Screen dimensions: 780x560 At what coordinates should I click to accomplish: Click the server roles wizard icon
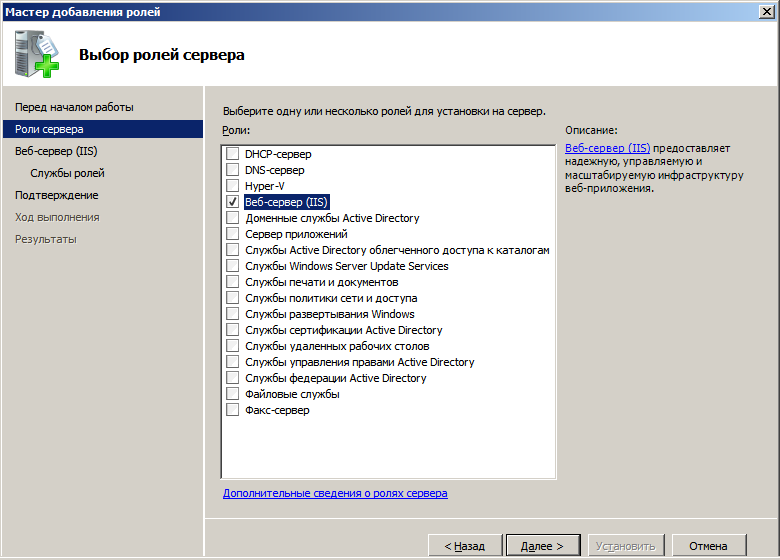(37, 54)
